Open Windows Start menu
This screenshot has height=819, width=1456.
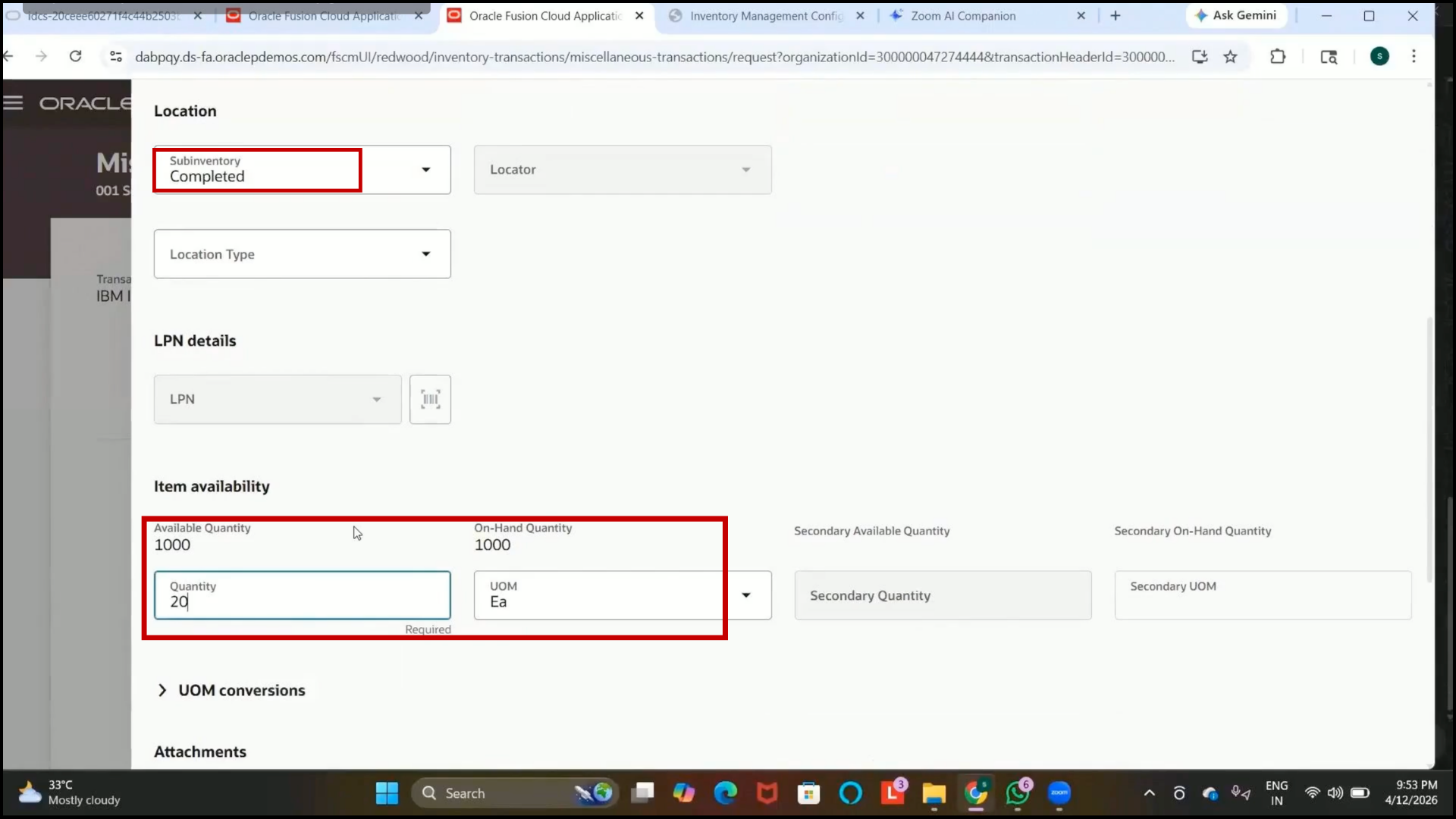pos(387,793)
